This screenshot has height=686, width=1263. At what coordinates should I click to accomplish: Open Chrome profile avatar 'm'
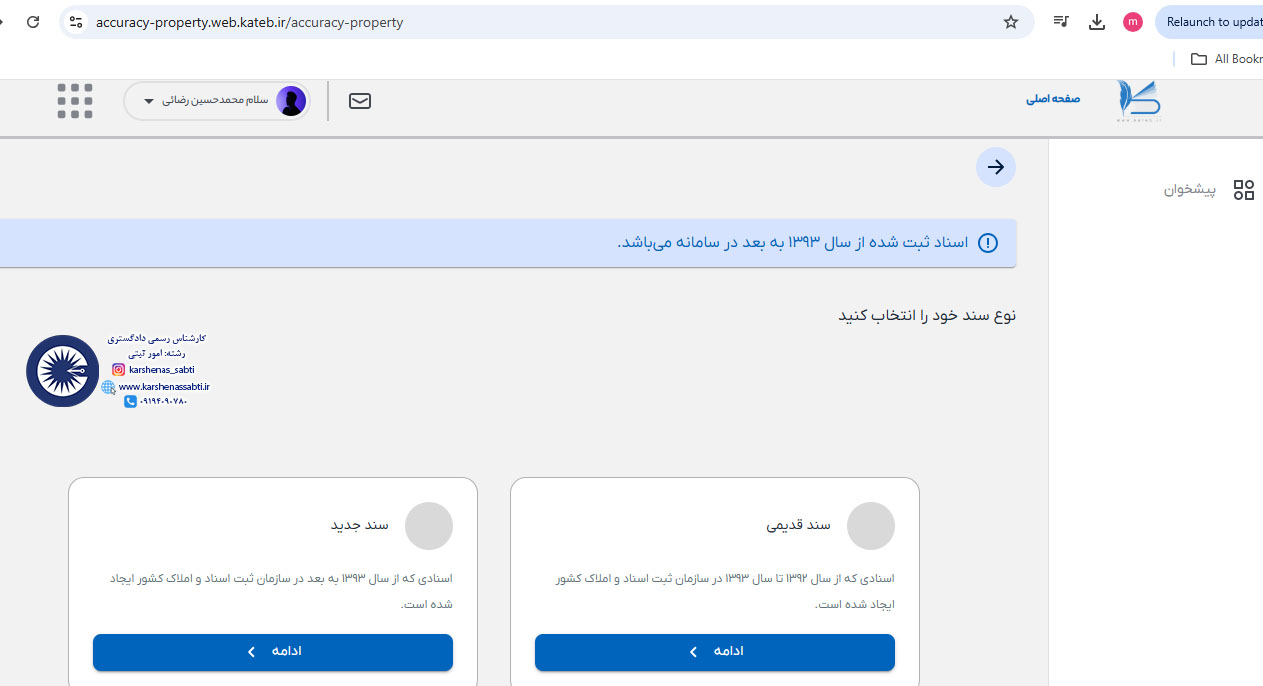pyautogui.click(x=1133, y=22)
